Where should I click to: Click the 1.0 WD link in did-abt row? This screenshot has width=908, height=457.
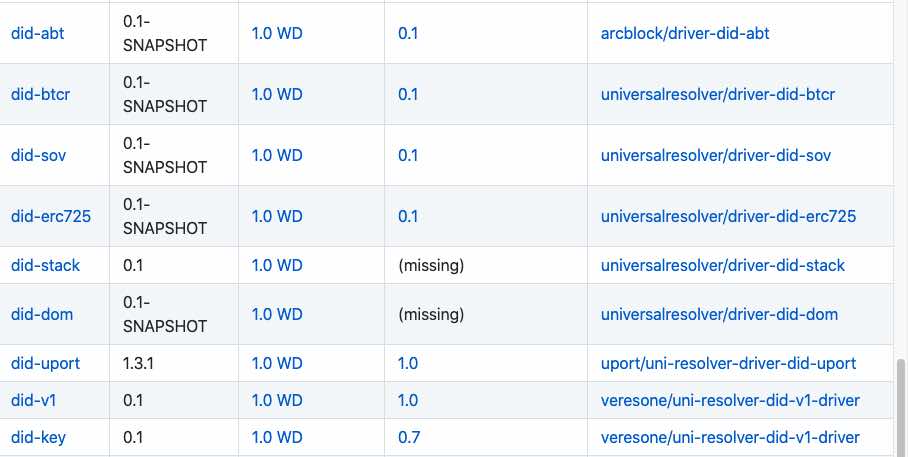pos(277,33)
